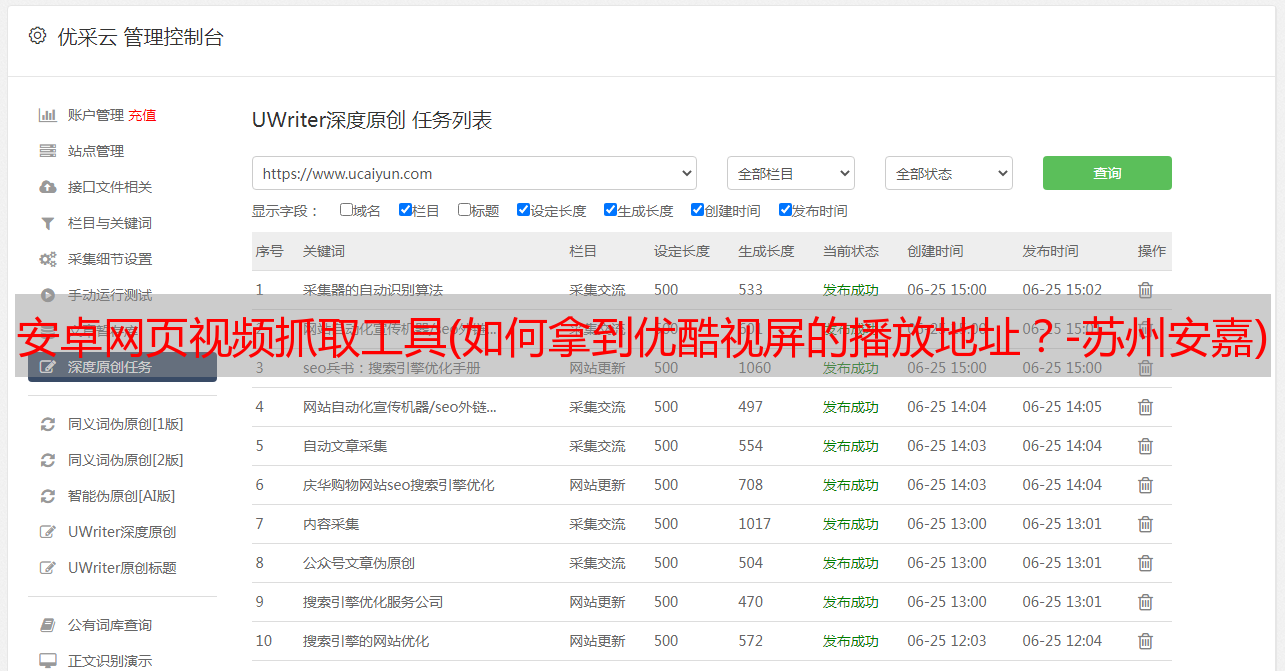The height and width of the screenshot is (671, 1285).
Task: Click the 当前状态 column header
Action: coord(851,251)
